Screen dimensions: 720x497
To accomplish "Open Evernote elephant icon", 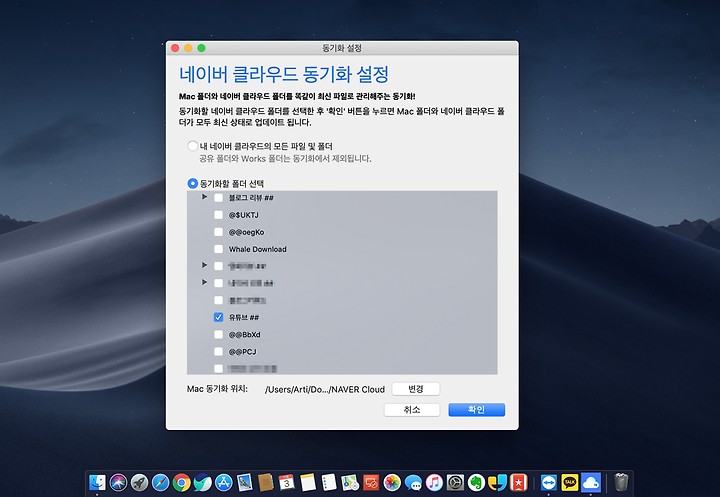I will [x=477, y=483].
